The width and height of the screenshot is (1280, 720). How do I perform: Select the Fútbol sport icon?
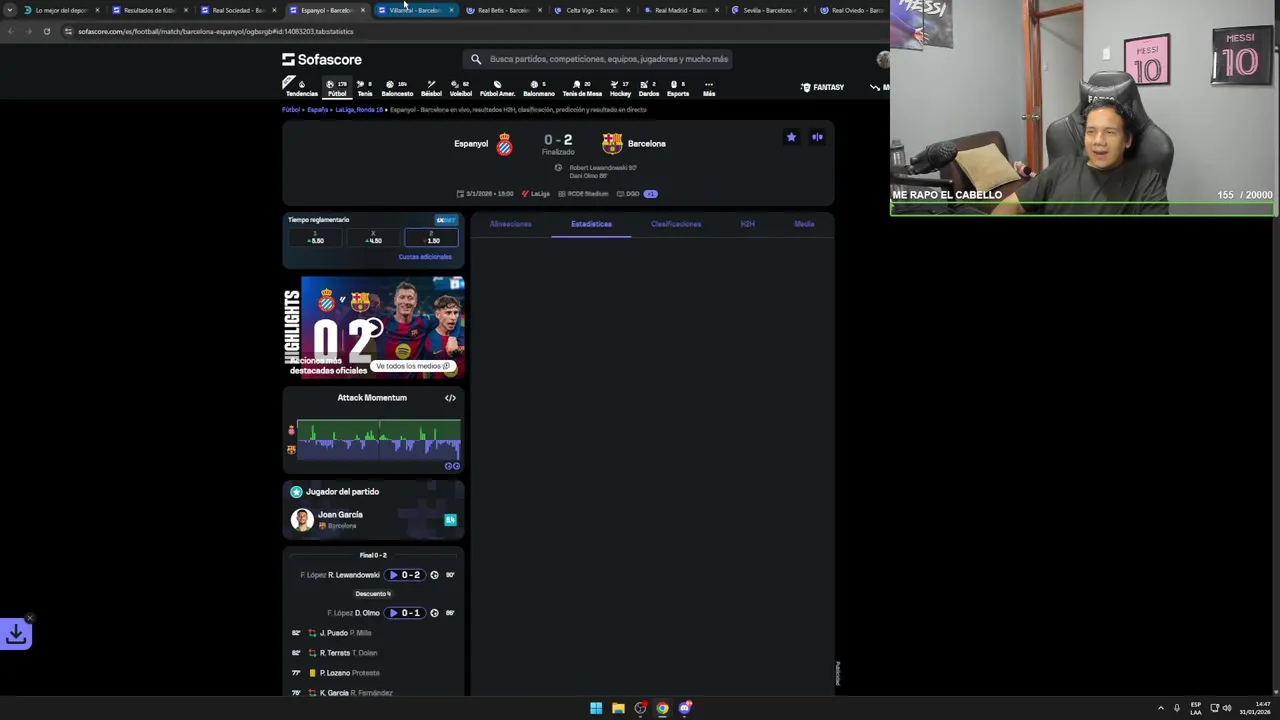click(x=337, y=88)
